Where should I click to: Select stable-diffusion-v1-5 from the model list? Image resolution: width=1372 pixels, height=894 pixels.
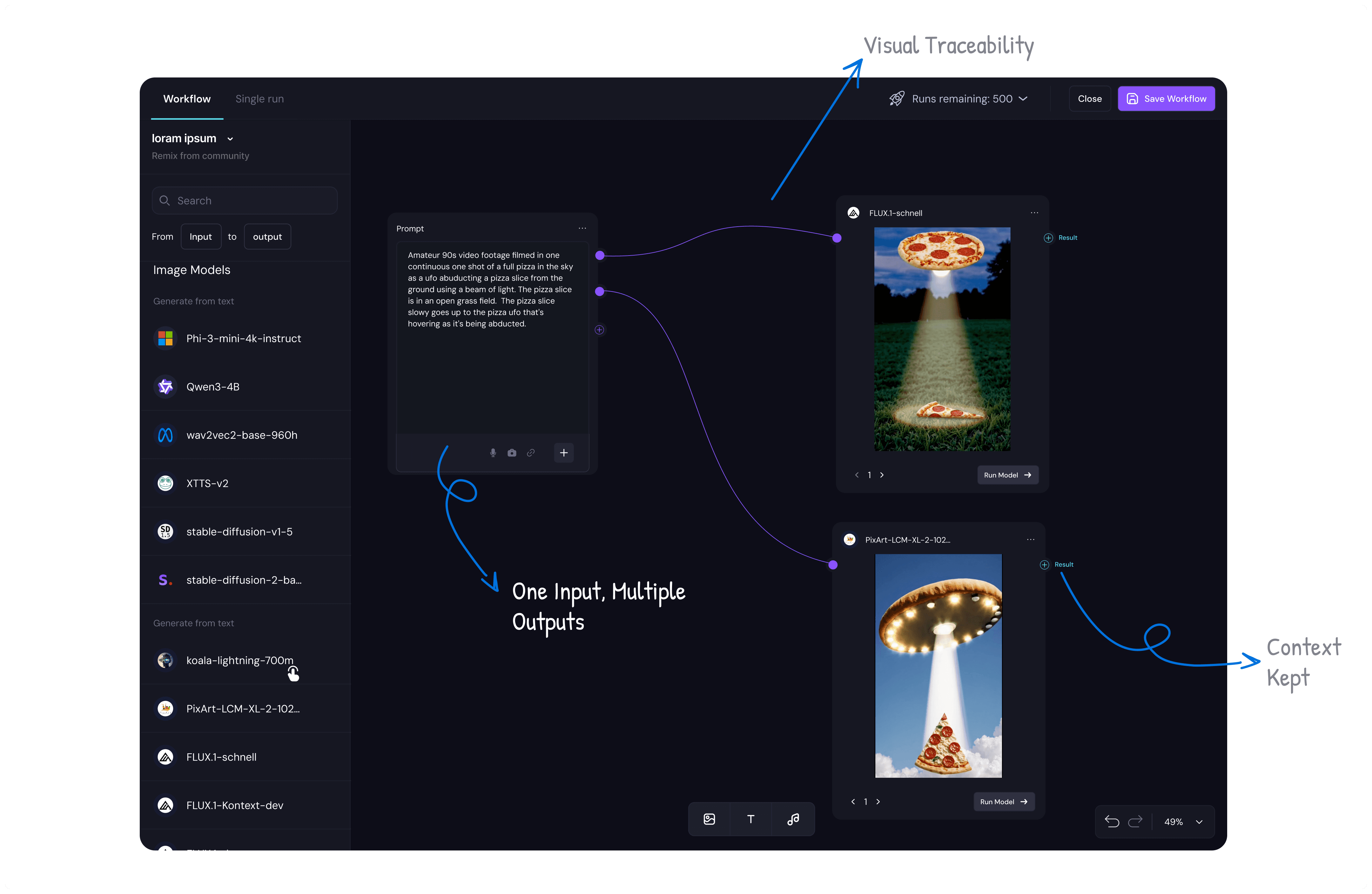coord(239,531)
